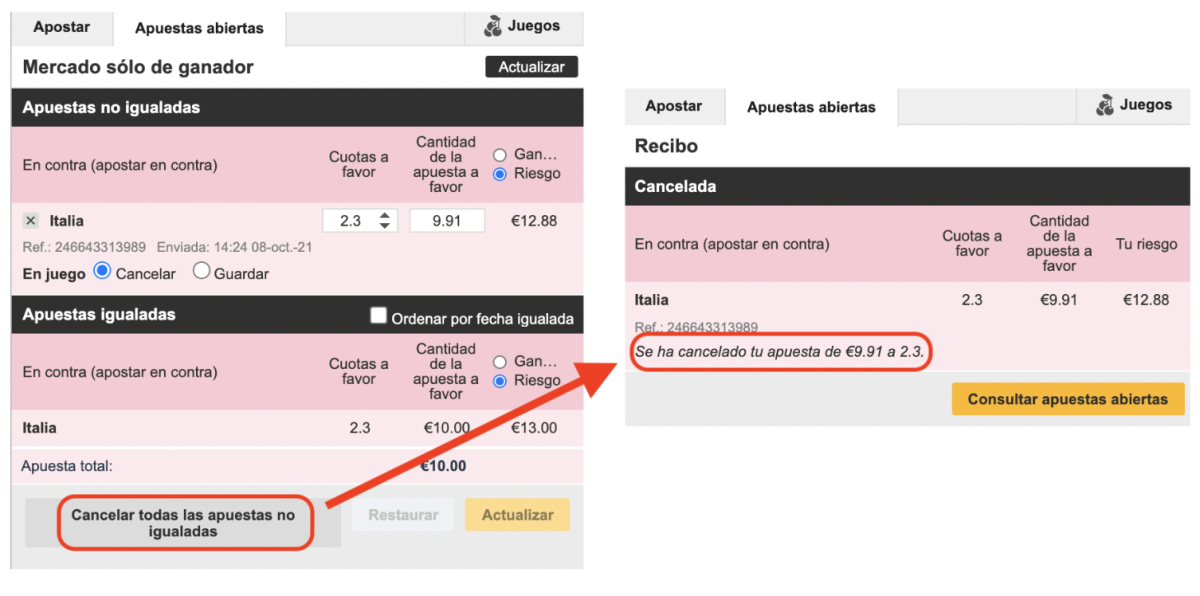Click the 9.91 stake amount field
This screenshot has height=596, width=1200.
point(447,221)
